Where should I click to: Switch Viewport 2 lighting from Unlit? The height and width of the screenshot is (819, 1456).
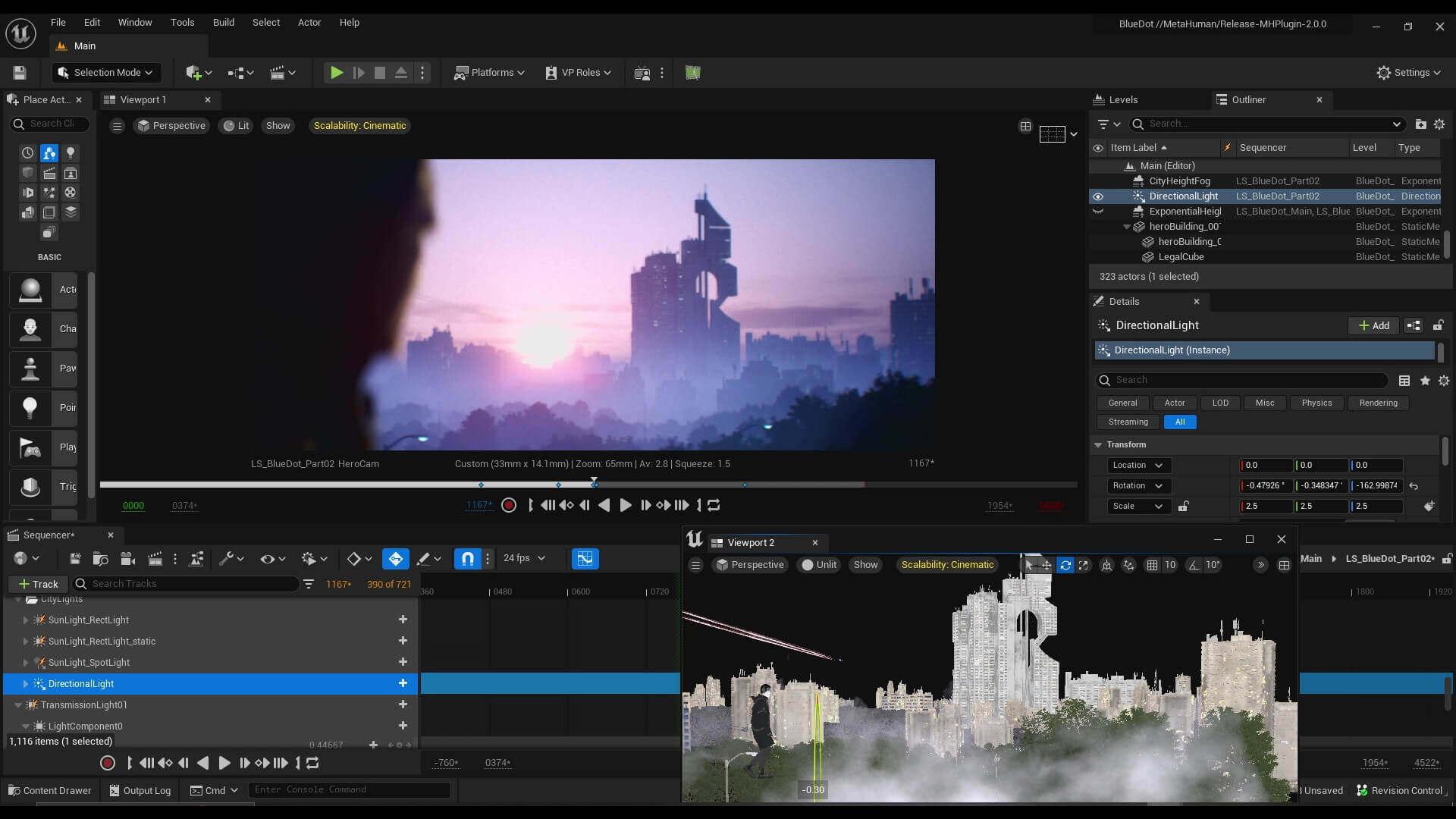819,564
